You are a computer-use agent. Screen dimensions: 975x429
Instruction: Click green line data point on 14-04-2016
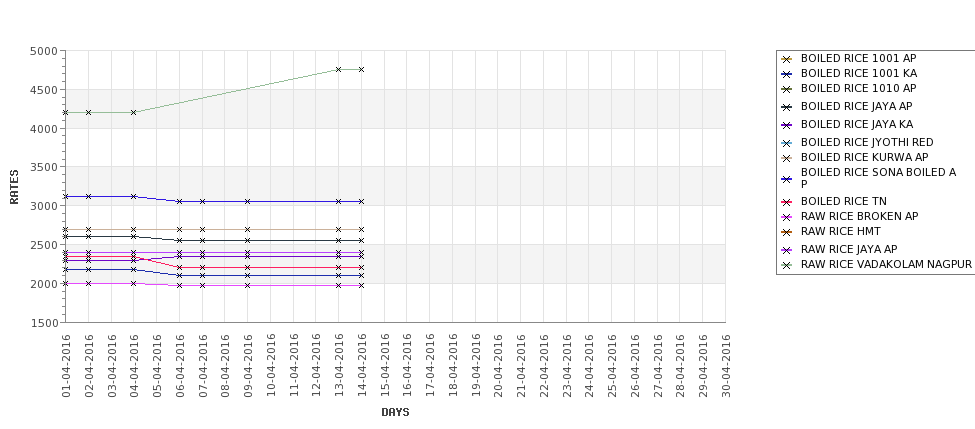361,70
